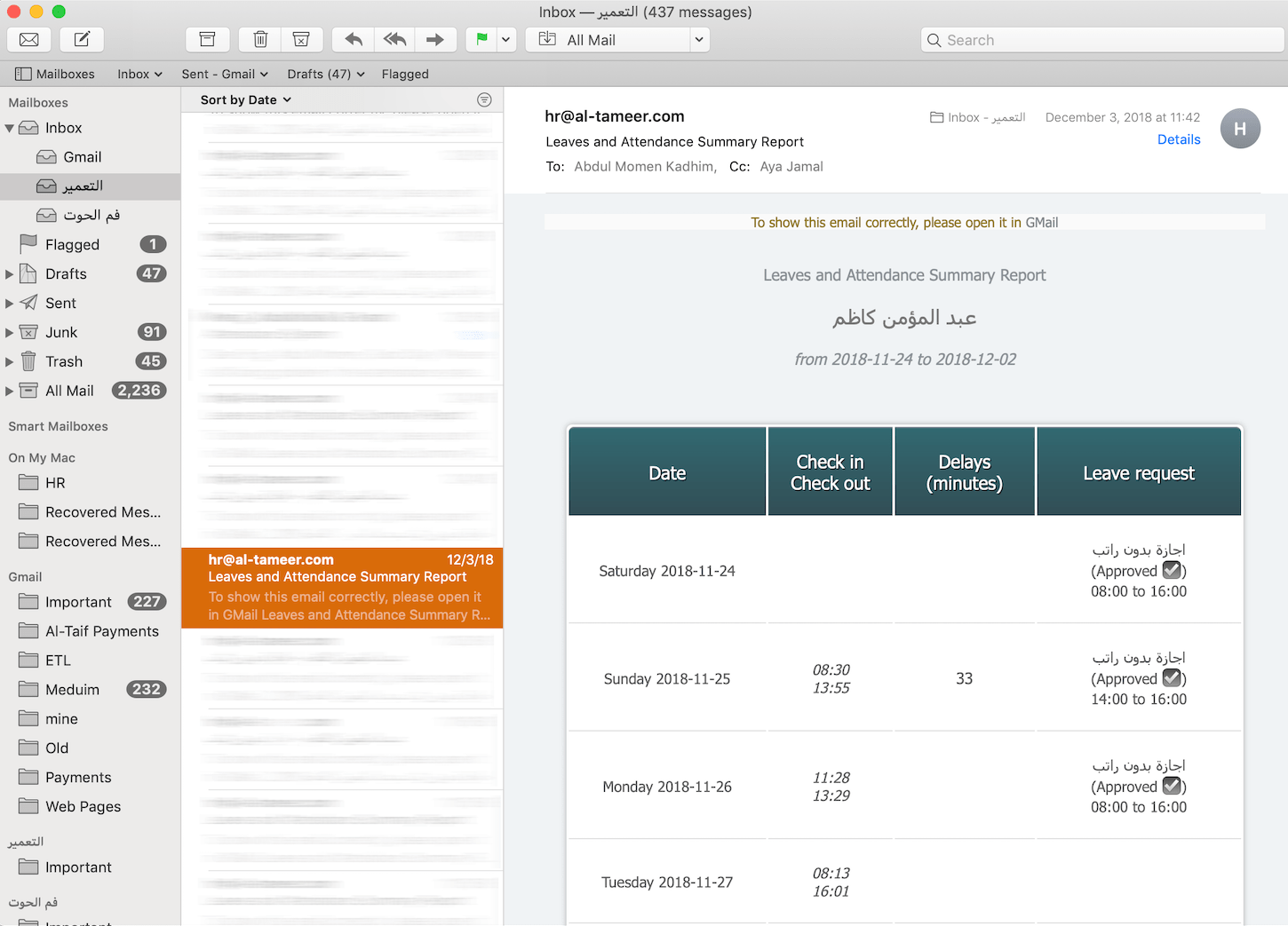Click the On My Mac section header

click(42, 457)
